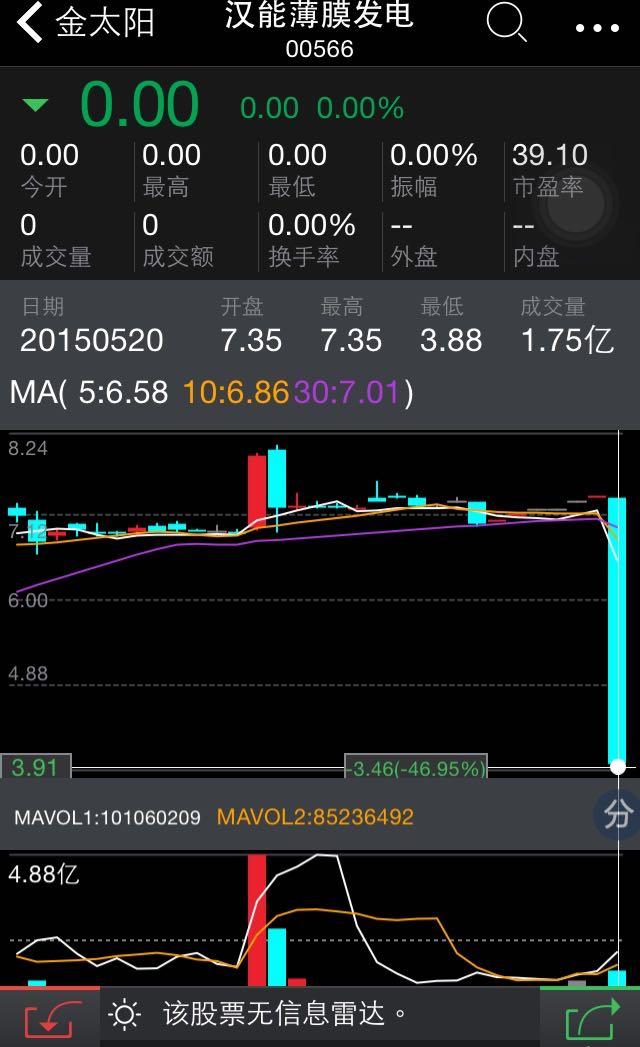Tap the -3.46(-46.95%) change label
Viewport: 640px width, 1047px height.
(416, 768)
